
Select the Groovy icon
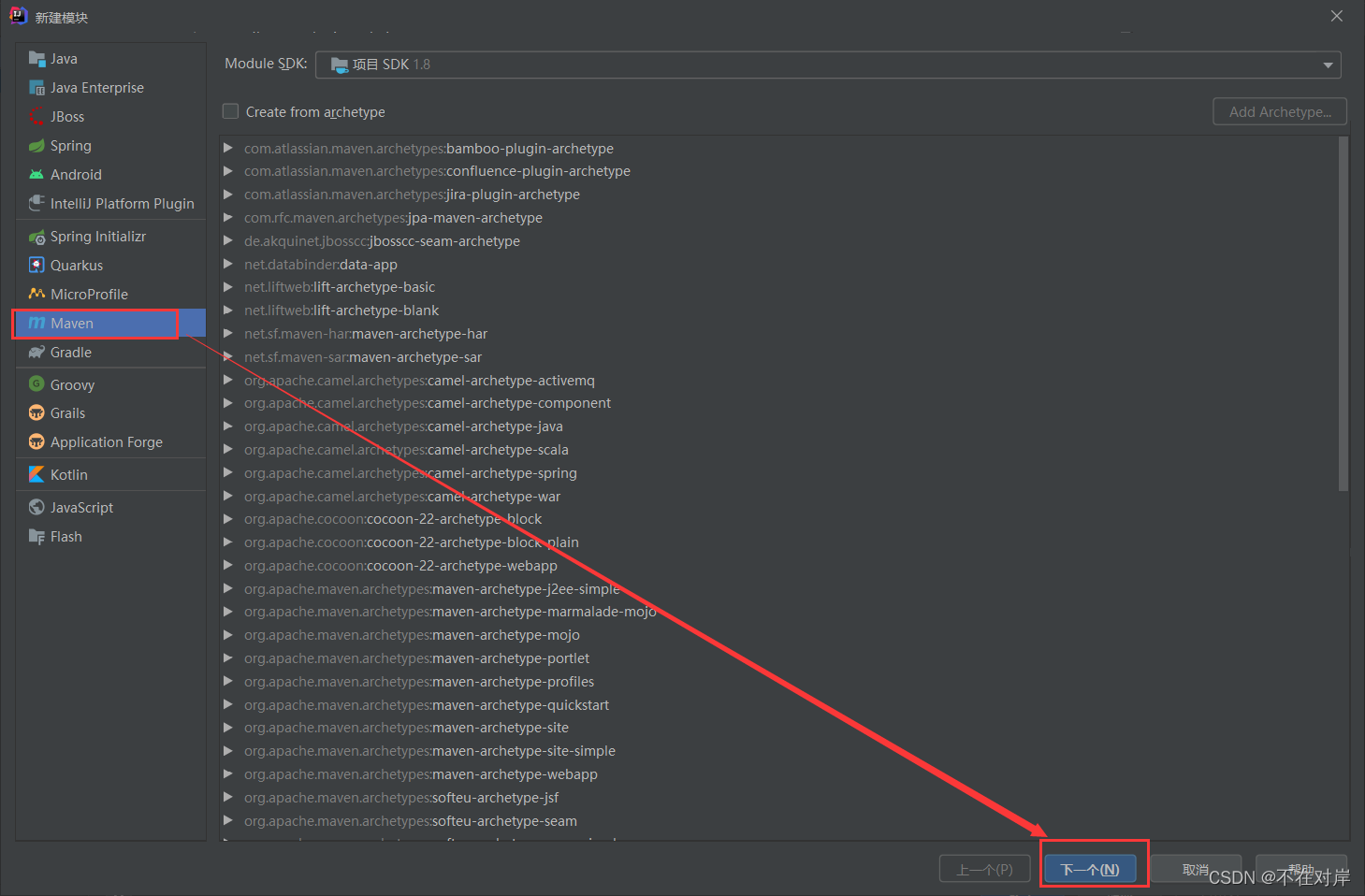click(36, 384)
